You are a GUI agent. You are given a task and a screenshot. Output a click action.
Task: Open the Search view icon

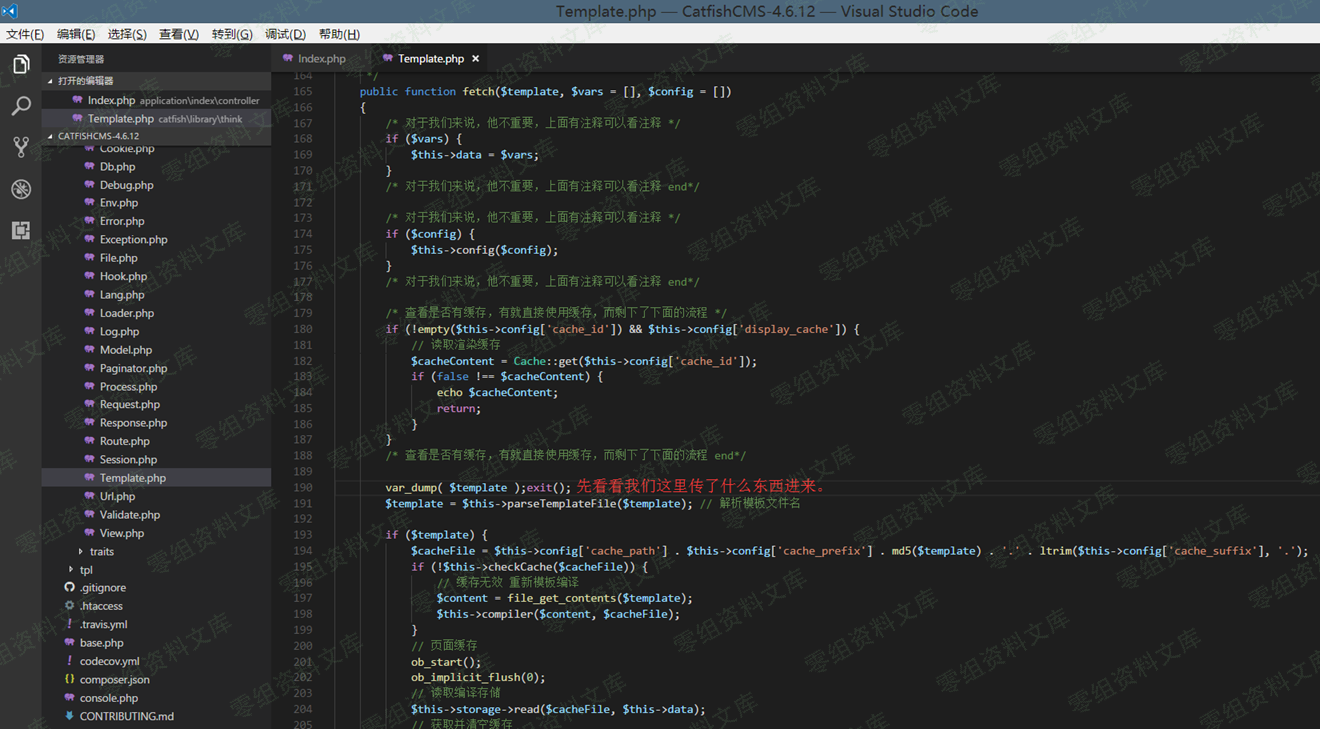[x=21, y=106]
